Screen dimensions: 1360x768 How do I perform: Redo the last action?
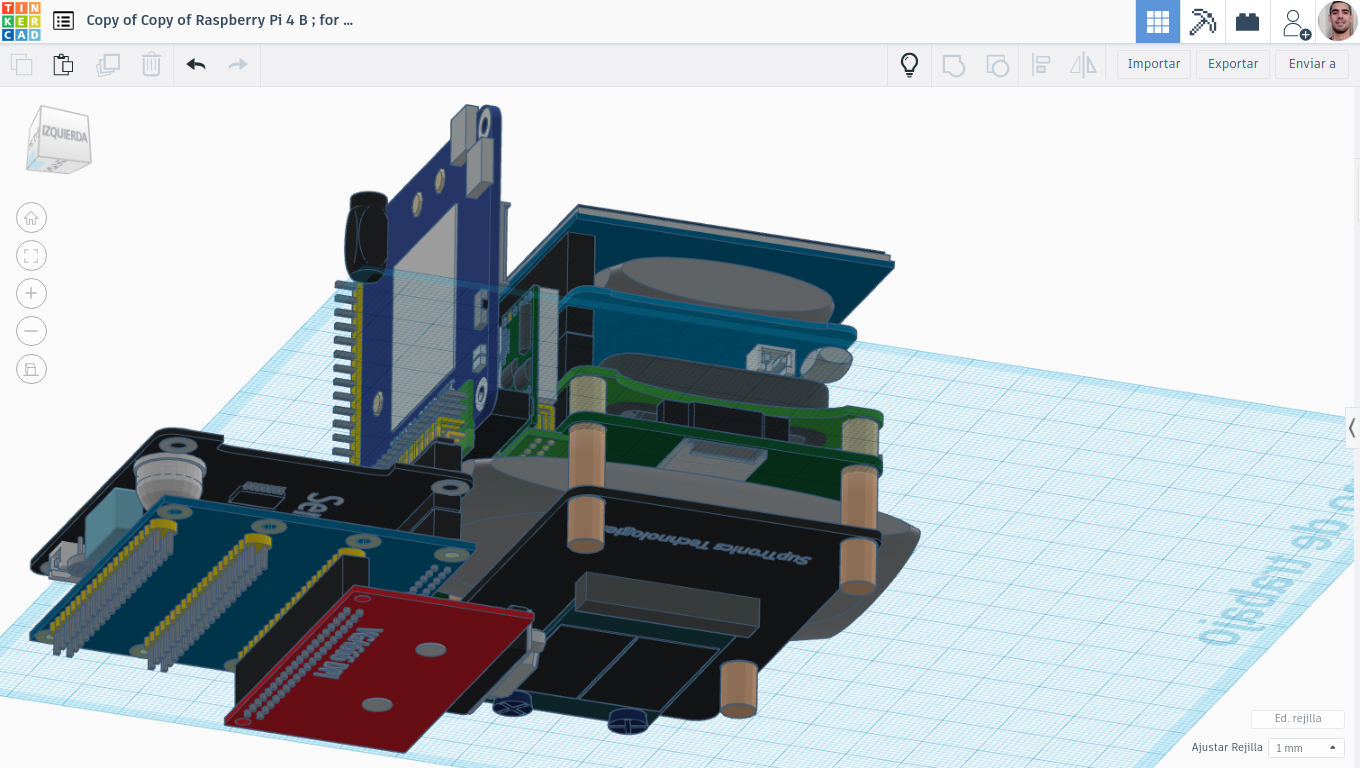click(x=238, y=65)
